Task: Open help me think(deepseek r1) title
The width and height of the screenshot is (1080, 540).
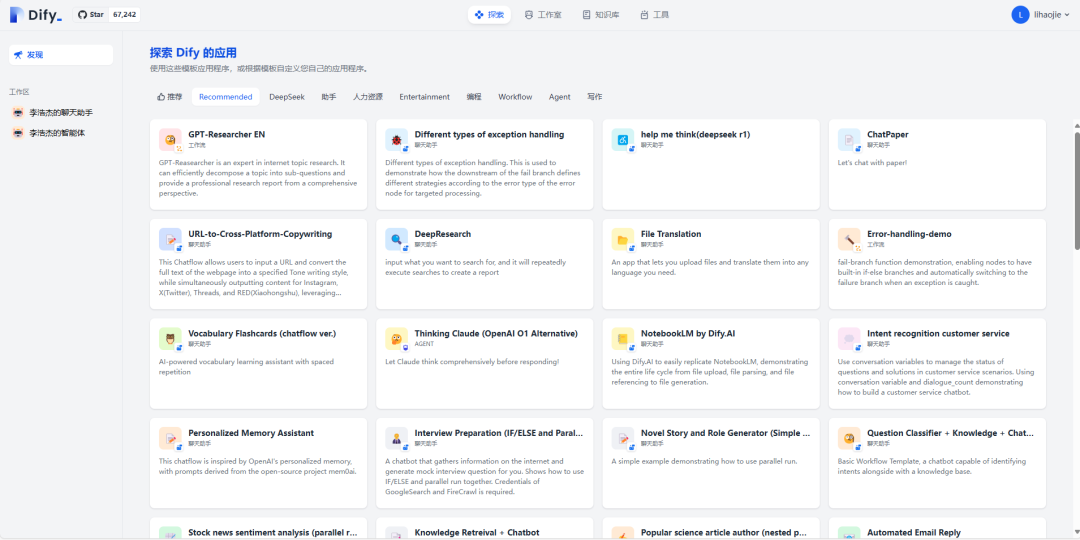Action: [696, 135]
